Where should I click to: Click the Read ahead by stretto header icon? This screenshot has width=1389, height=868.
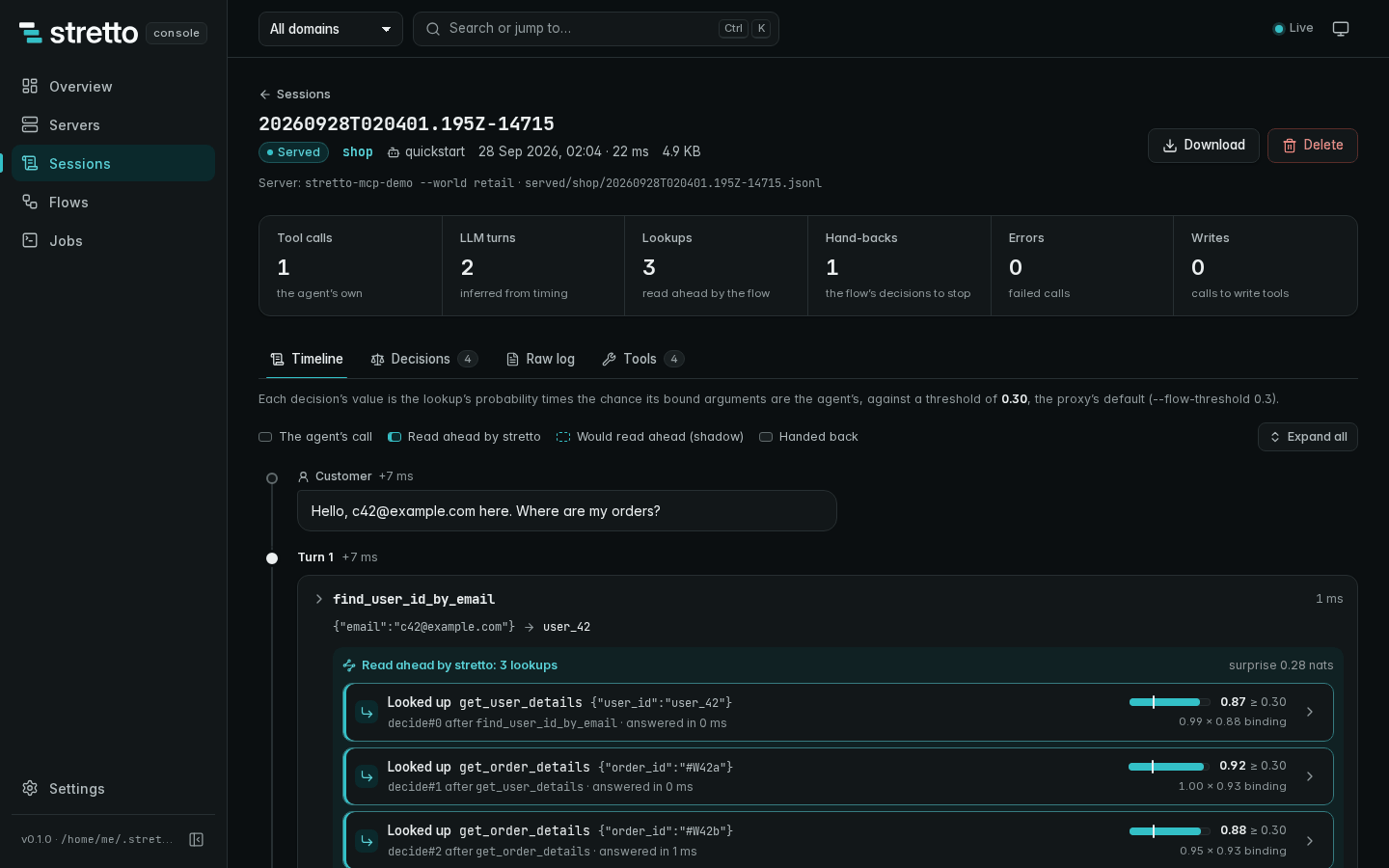tap(349, 665)
